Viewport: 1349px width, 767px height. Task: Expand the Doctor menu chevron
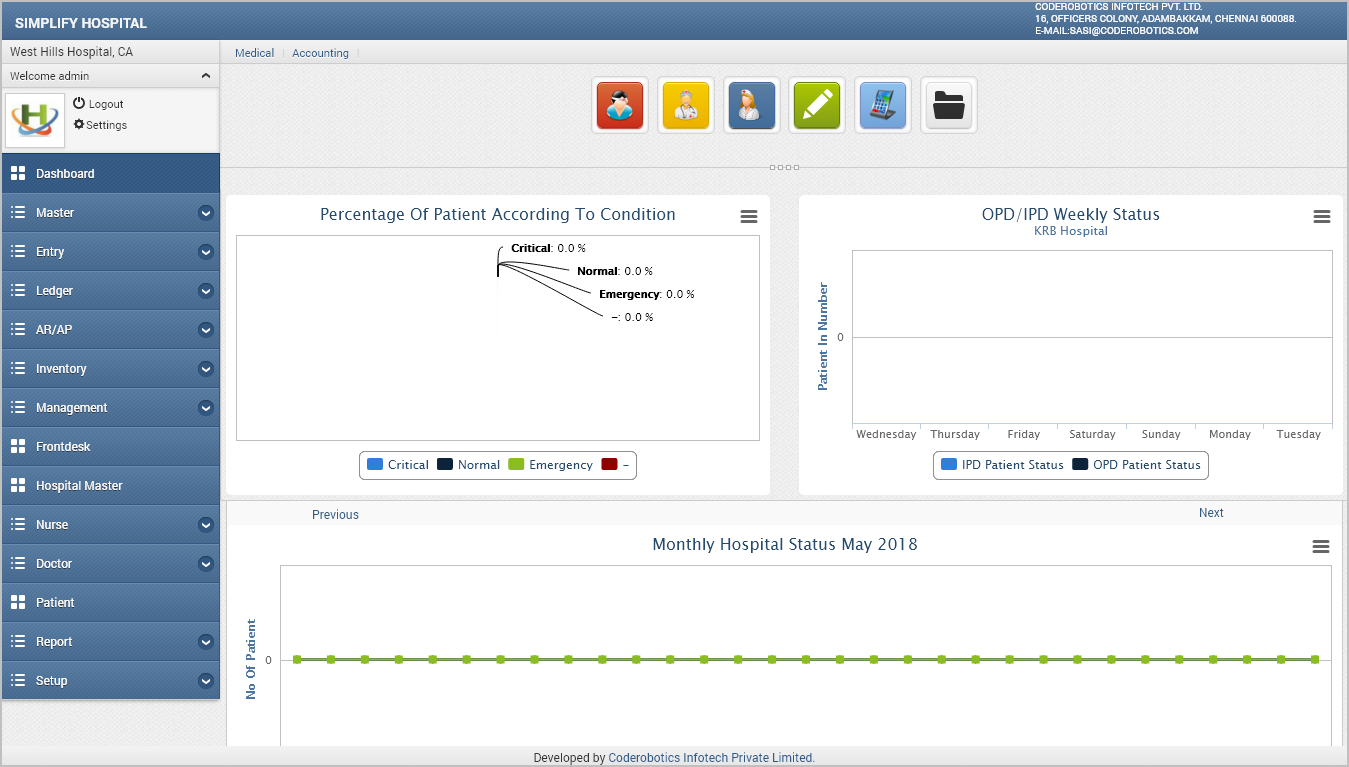[206, 563]
